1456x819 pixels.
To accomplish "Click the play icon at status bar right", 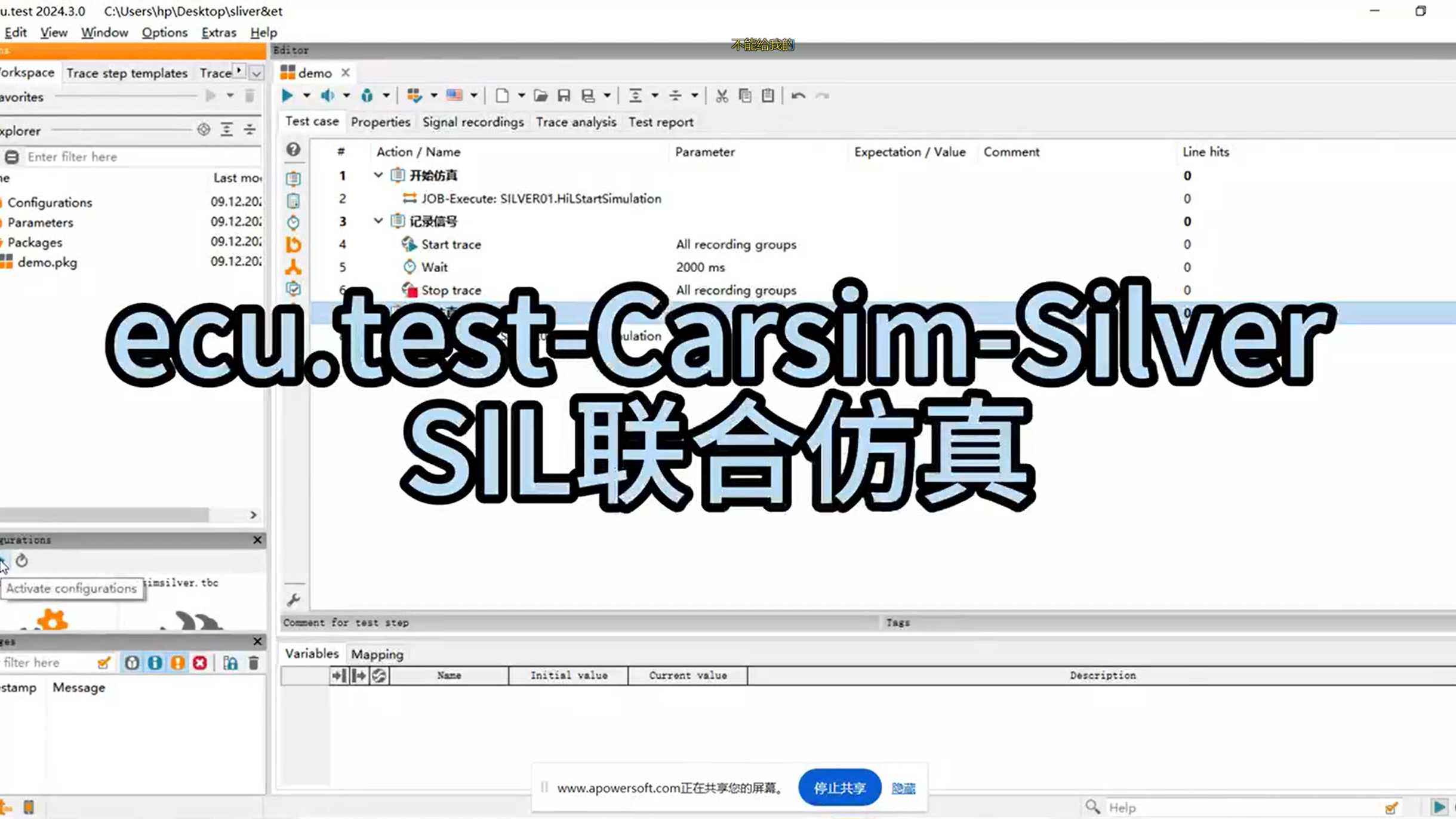I will click(x=1439, y=807).
